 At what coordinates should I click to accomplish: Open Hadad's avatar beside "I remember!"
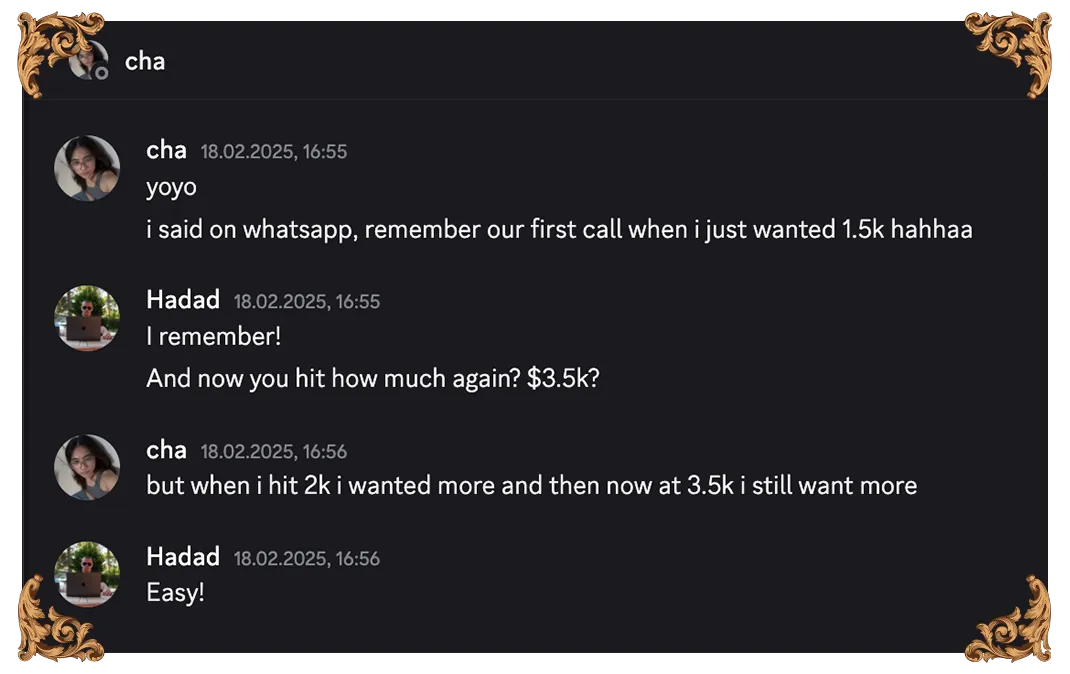tap(87, 317)
